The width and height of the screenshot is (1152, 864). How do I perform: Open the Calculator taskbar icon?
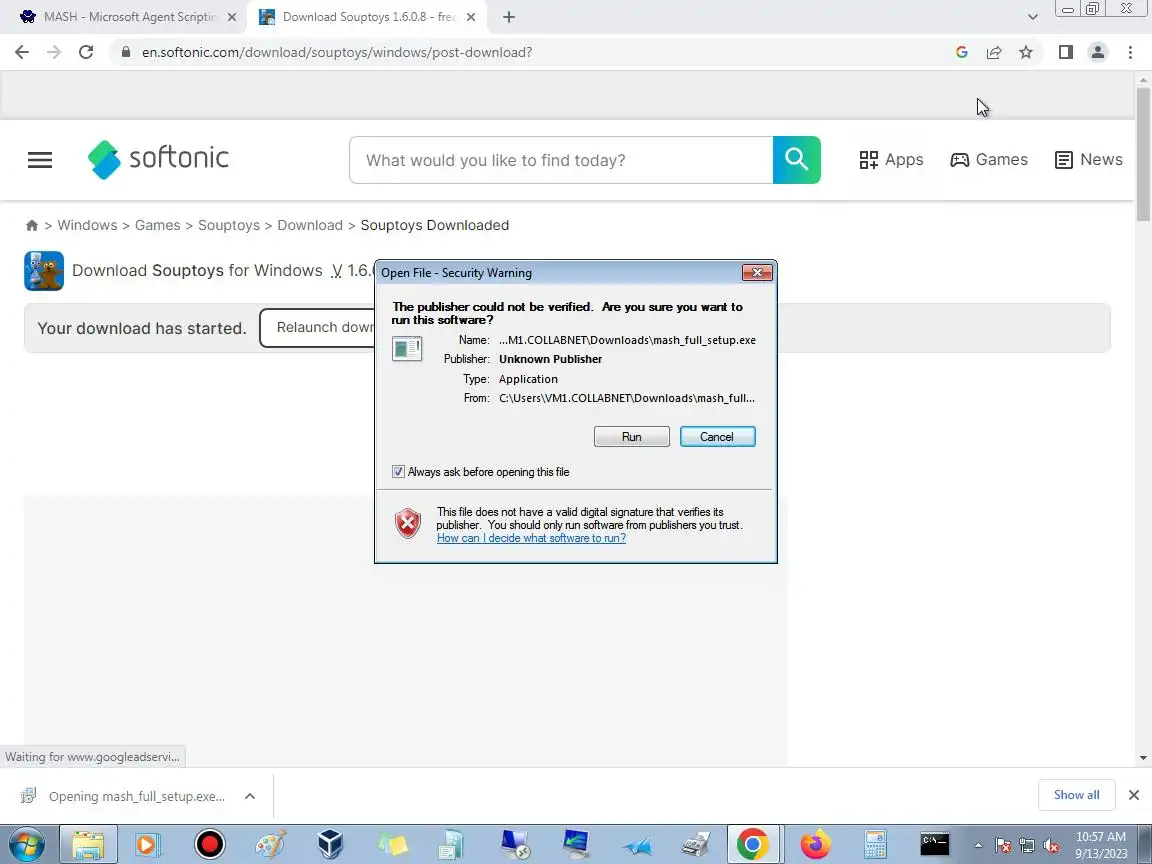875,845
